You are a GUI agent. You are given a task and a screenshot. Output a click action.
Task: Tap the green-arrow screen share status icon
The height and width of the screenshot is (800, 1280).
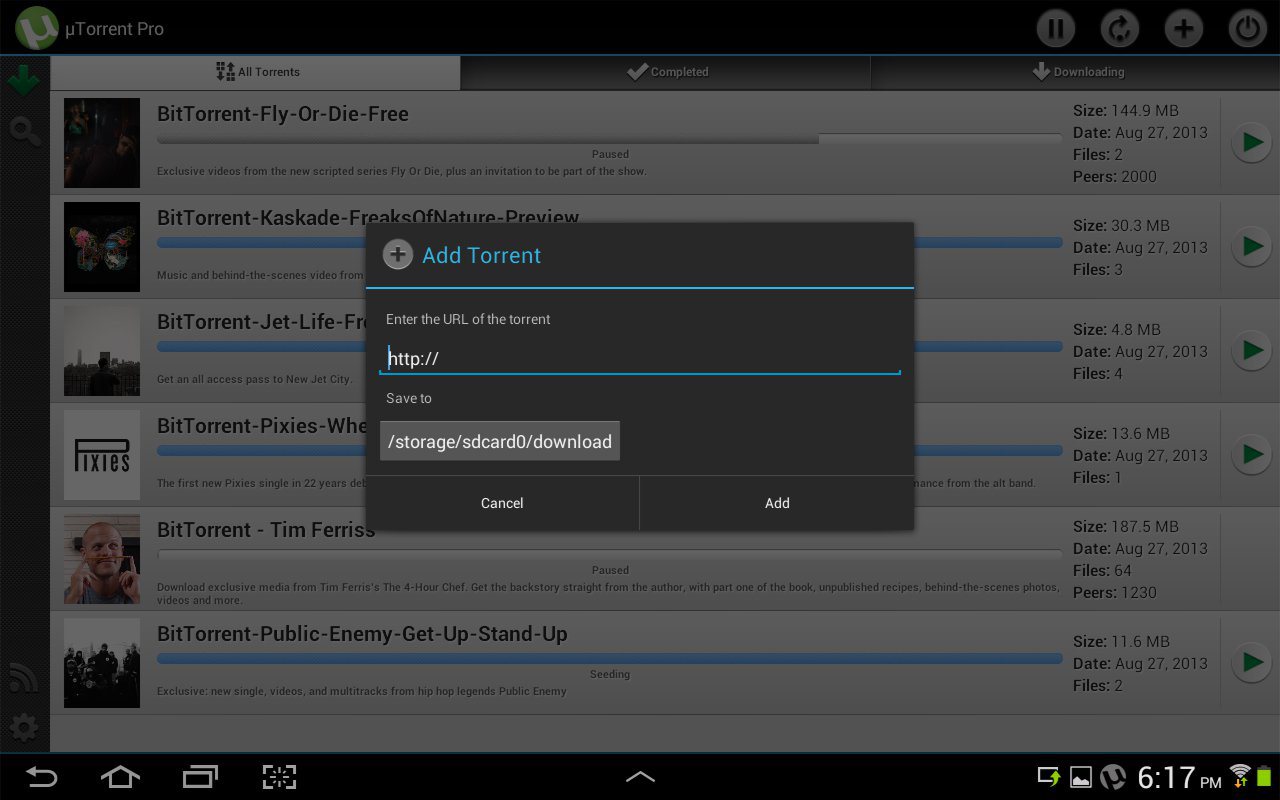tap(1048, 777)
